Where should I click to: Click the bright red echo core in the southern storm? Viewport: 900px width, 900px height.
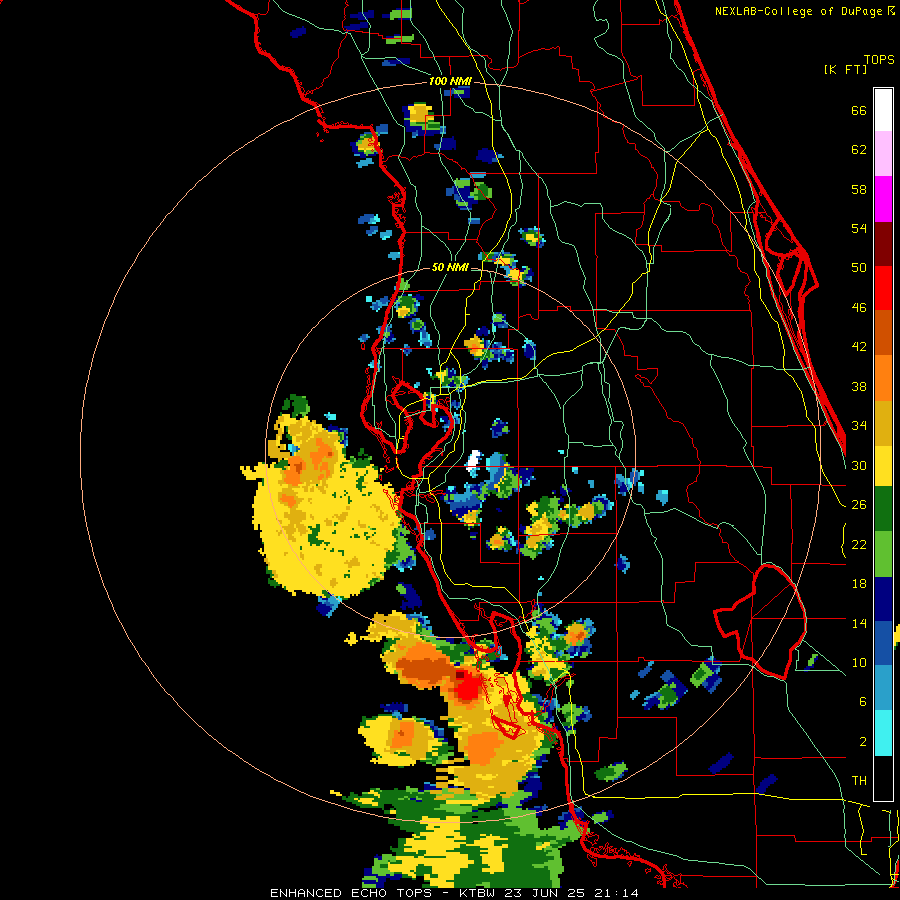[x=468, y=685]
